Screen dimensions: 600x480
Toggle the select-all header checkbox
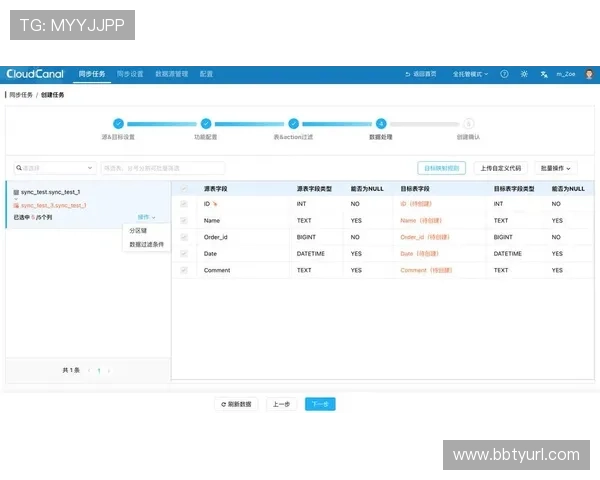point(184,188)
